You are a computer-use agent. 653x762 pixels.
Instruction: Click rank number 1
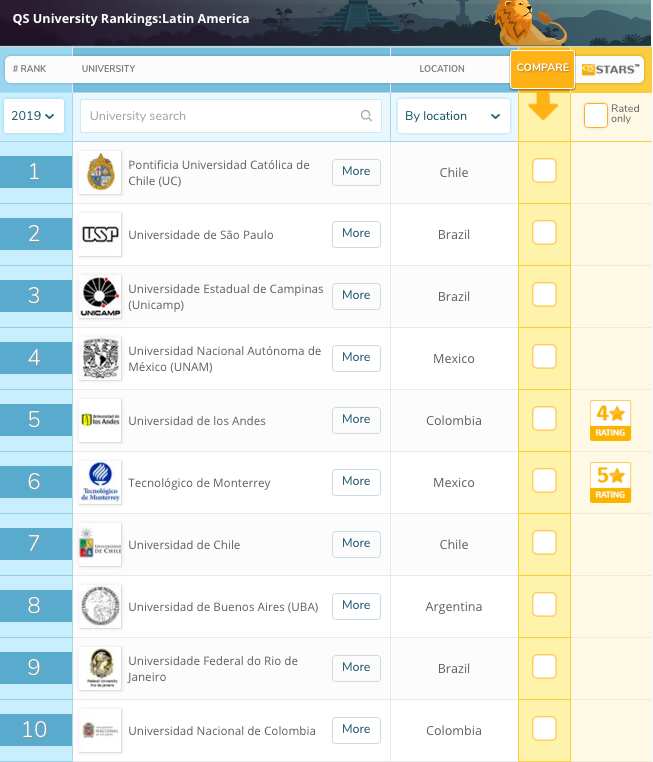tap(34, 172)
